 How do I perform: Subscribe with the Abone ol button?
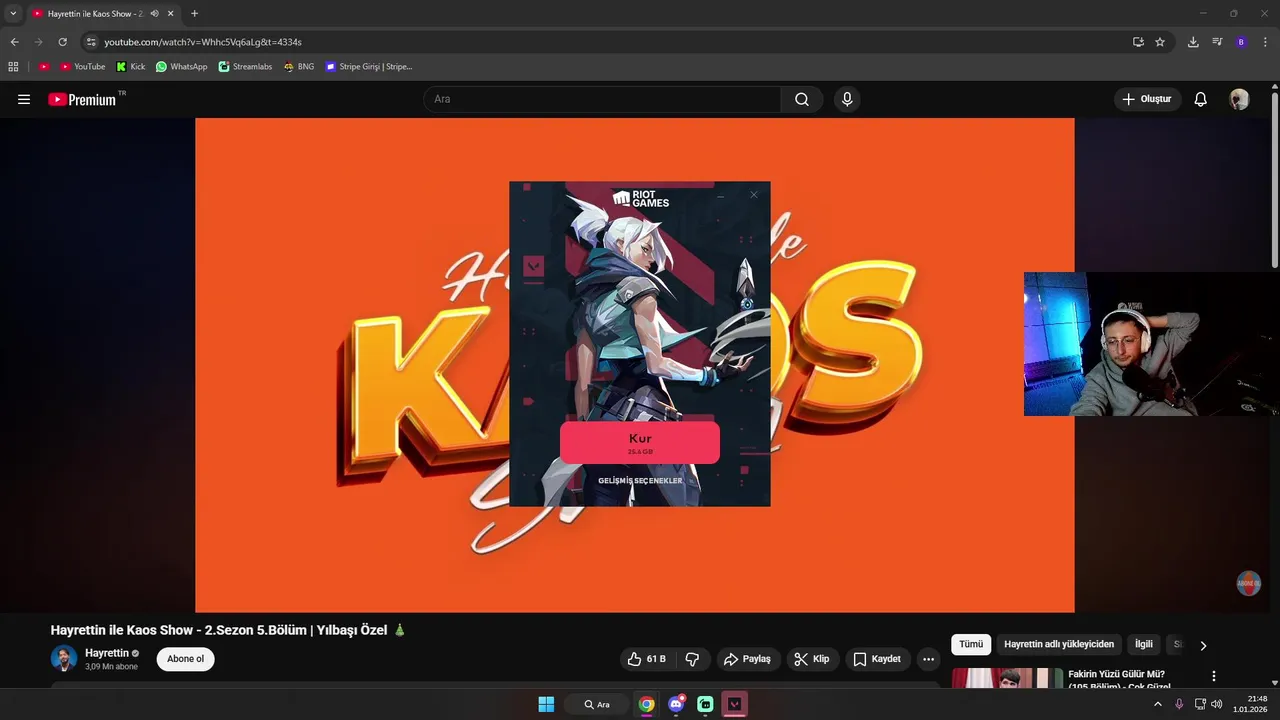(185, 659)
